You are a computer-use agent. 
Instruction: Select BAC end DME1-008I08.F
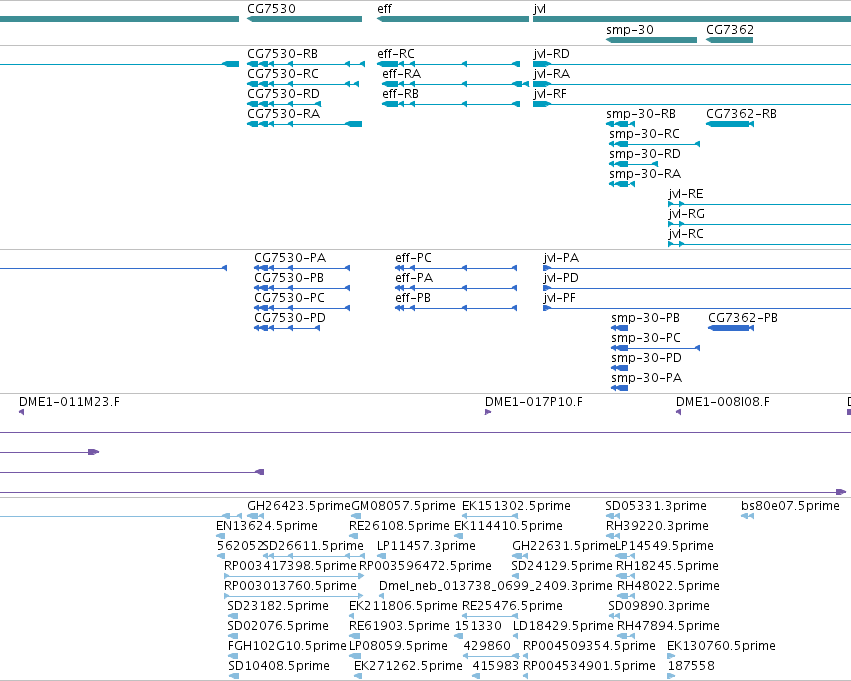pyautogui.click(x=678, y=412)
